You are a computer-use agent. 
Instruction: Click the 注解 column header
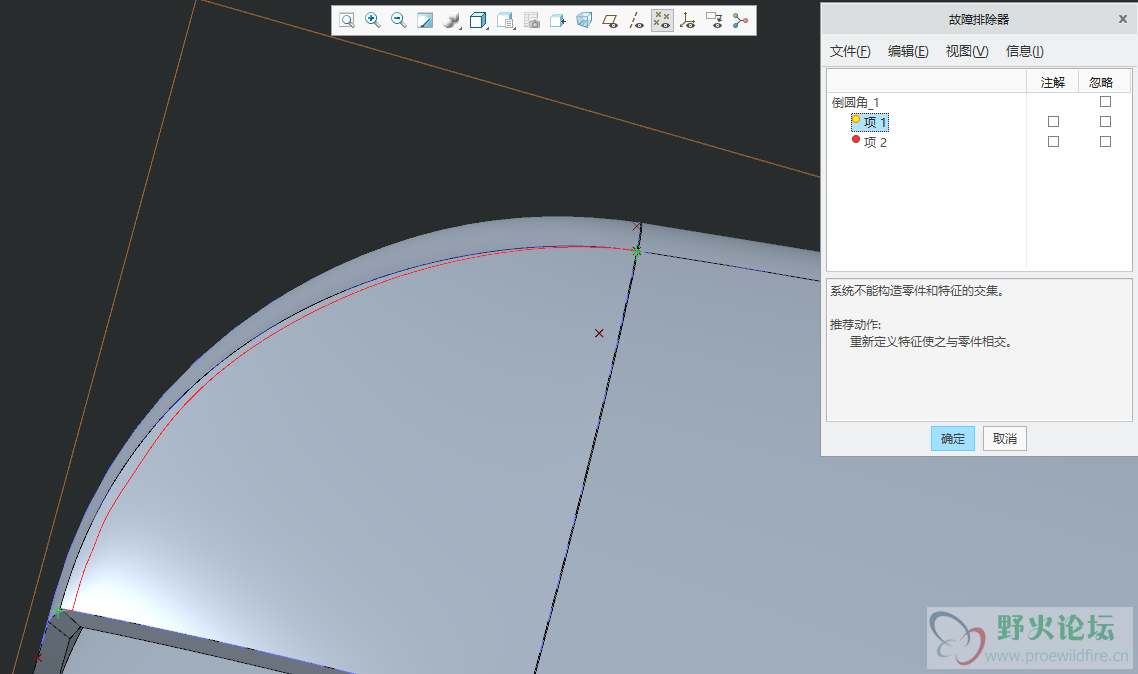[x=1052, y=83]
